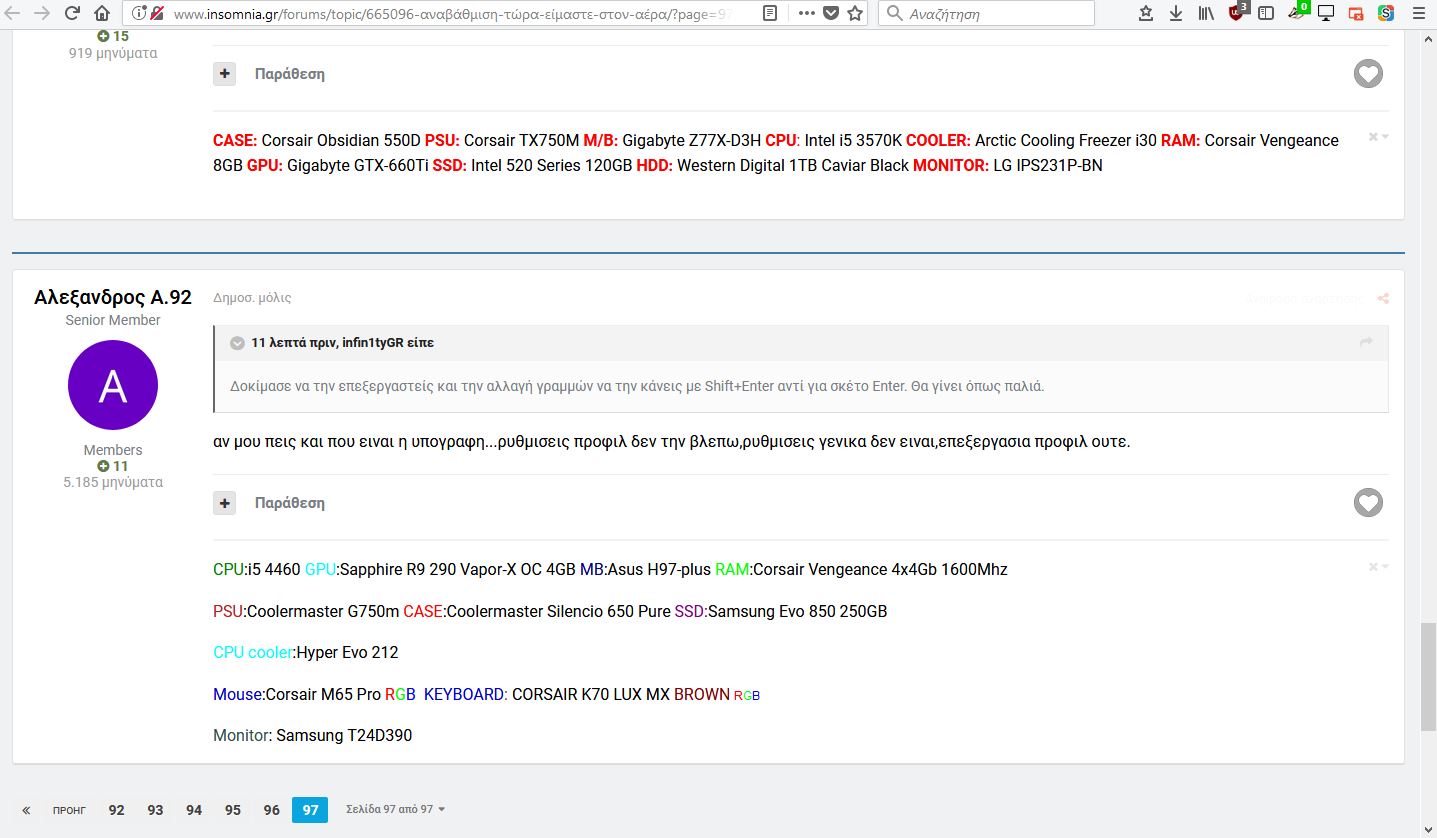The width and height of the screenshot is (1437, 838).
Task: Open bookmarks menu toolbar icon
Action: 1146,13
